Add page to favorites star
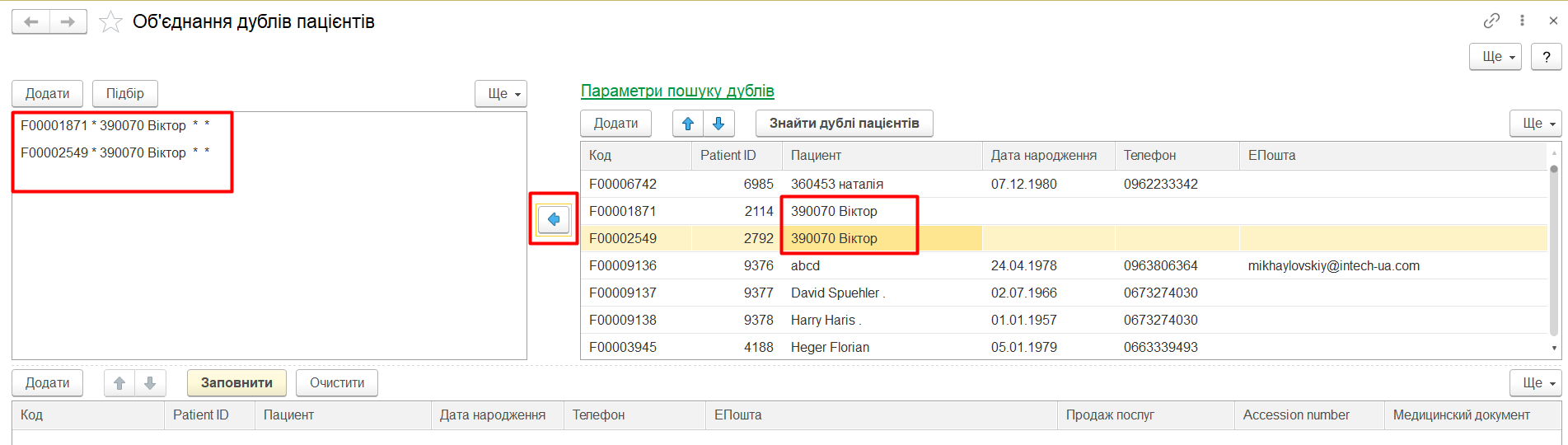Screen dimensions: 1568x445 coord(110,22)
